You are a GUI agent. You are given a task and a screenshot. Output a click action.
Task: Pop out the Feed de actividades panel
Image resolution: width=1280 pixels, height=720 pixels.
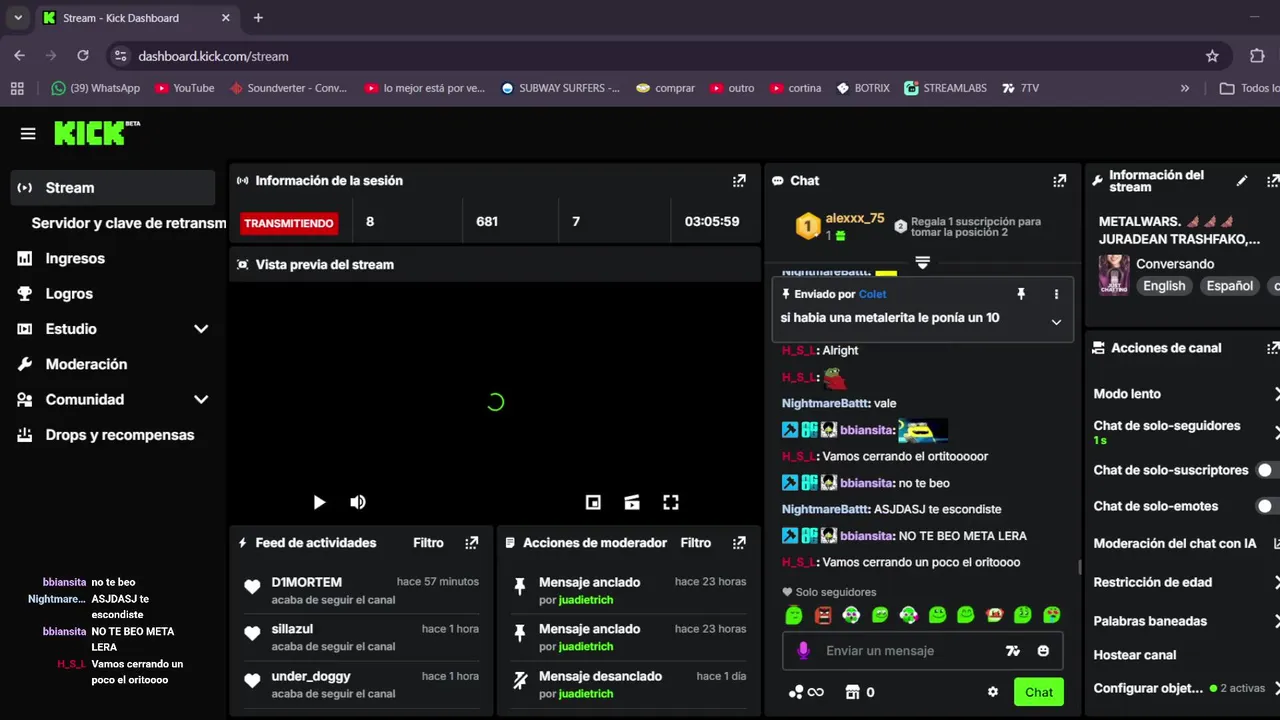[472, 543]
